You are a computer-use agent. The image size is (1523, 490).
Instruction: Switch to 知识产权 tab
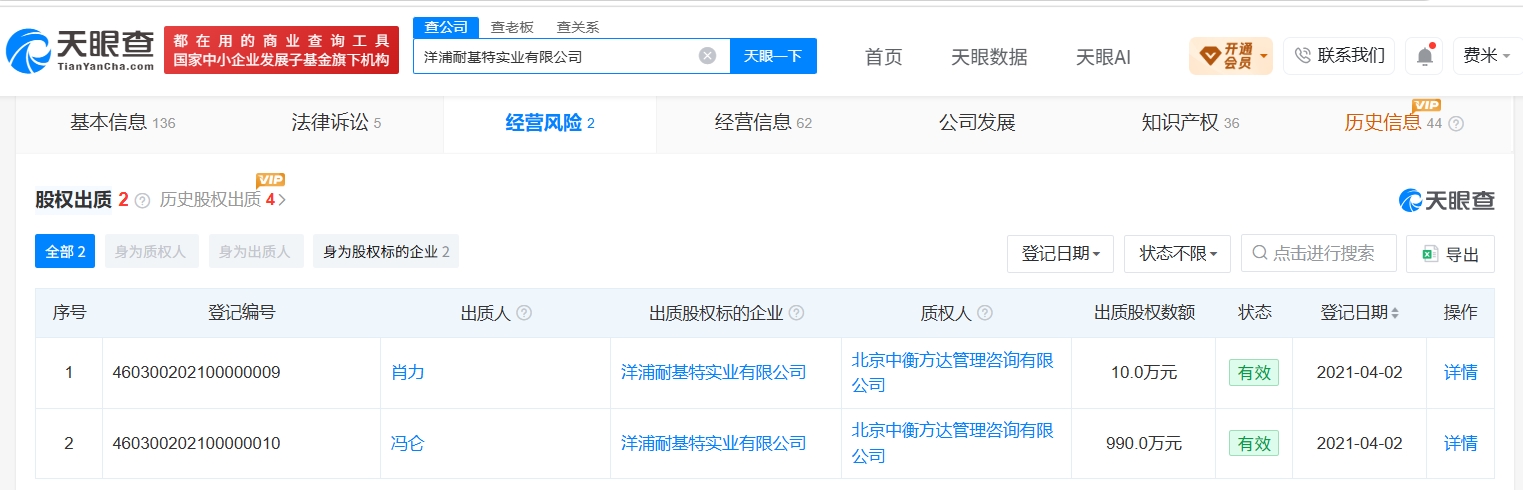click(x=1190, y=123)
